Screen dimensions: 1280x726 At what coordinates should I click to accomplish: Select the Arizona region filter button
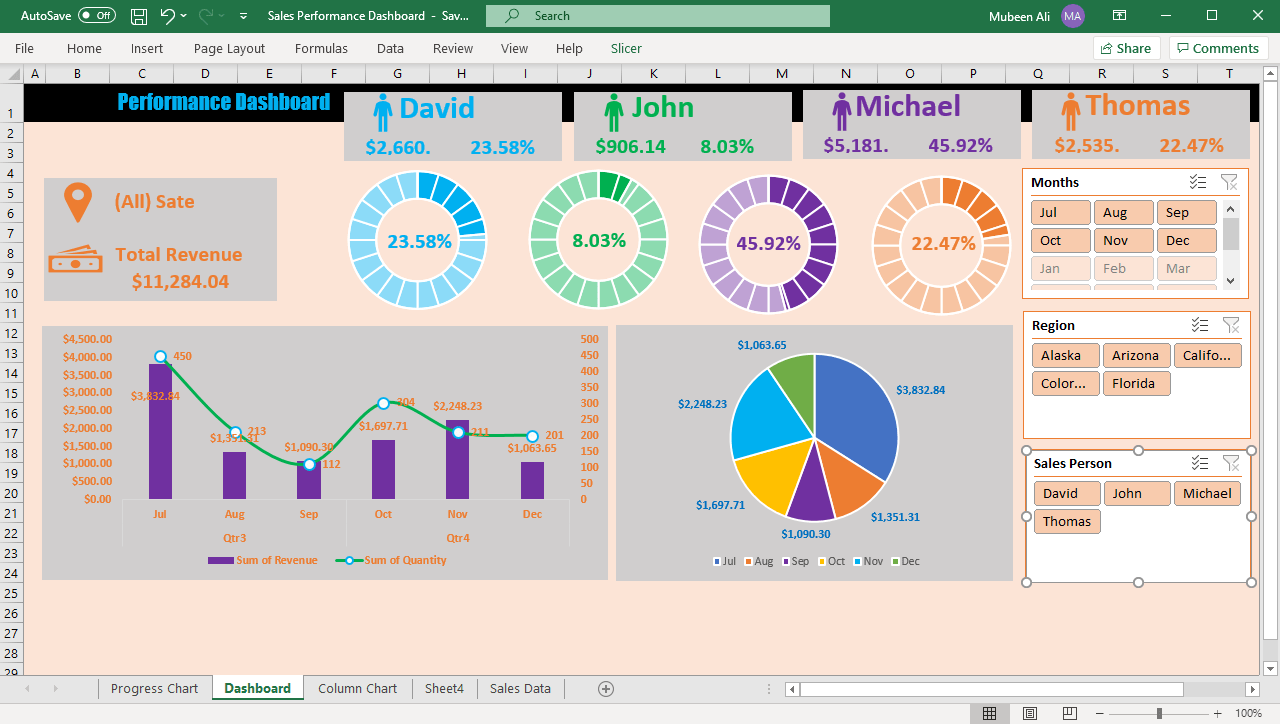1136,355
